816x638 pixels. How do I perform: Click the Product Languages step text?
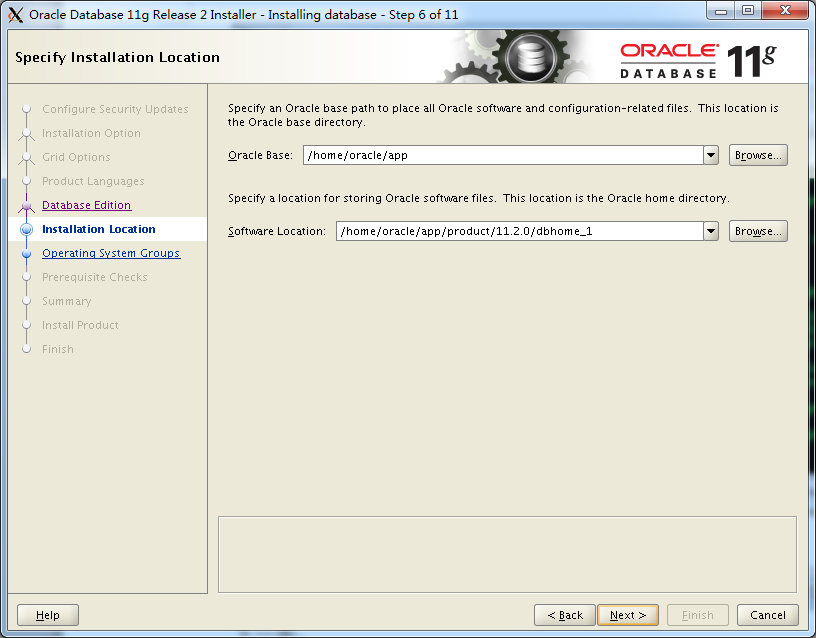click(93, 181)
